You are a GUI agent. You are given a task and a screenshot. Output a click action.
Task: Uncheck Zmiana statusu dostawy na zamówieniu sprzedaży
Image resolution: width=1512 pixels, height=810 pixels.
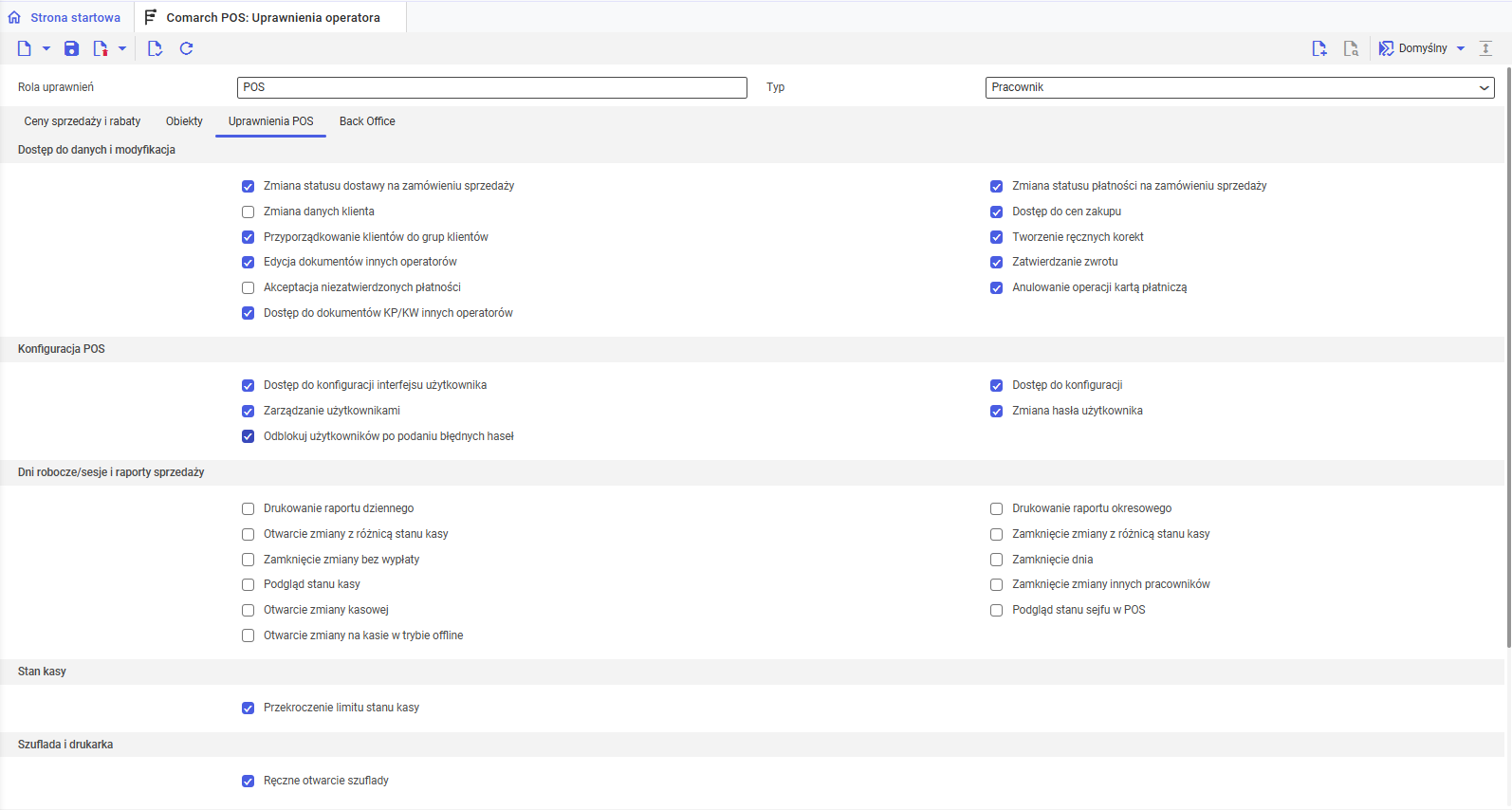click(249, 187)
